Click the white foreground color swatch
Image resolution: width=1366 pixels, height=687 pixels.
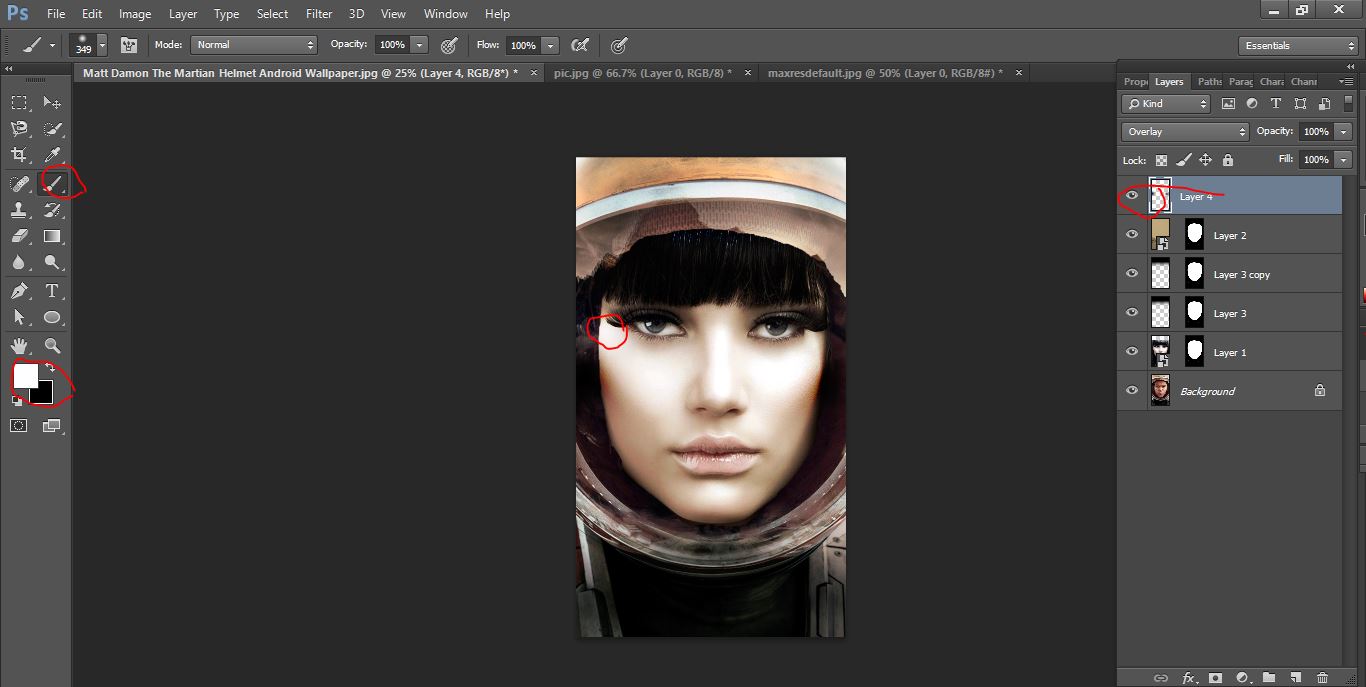tap(25, 376)
